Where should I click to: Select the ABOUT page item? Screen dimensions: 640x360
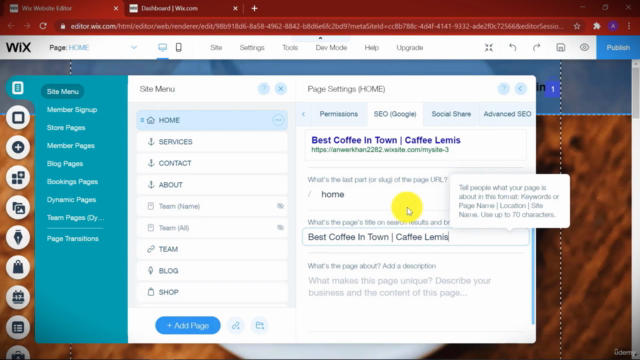(x=212, y=185)
